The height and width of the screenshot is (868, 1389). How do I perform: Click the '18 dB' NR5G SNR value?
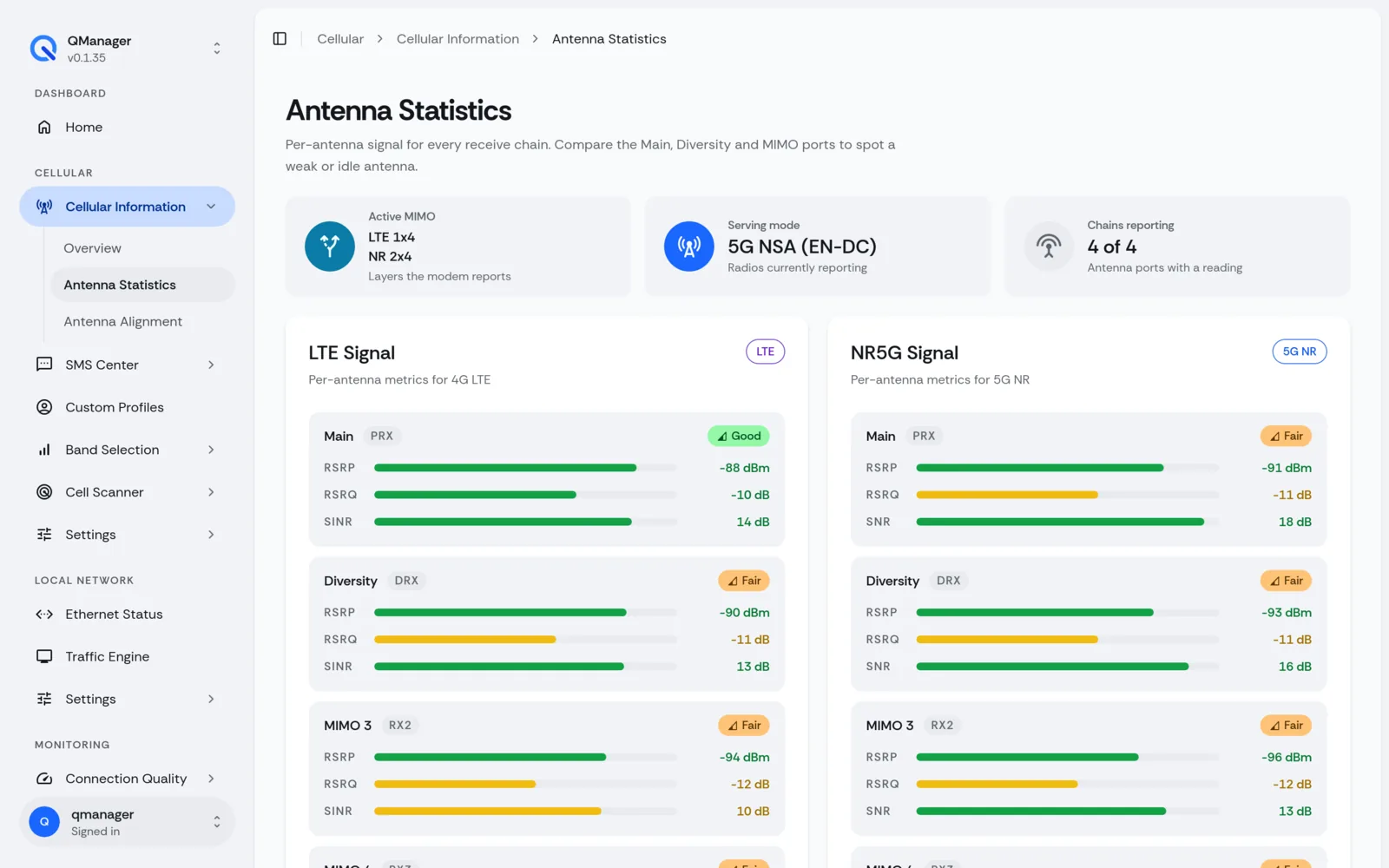coord(1294,522)
